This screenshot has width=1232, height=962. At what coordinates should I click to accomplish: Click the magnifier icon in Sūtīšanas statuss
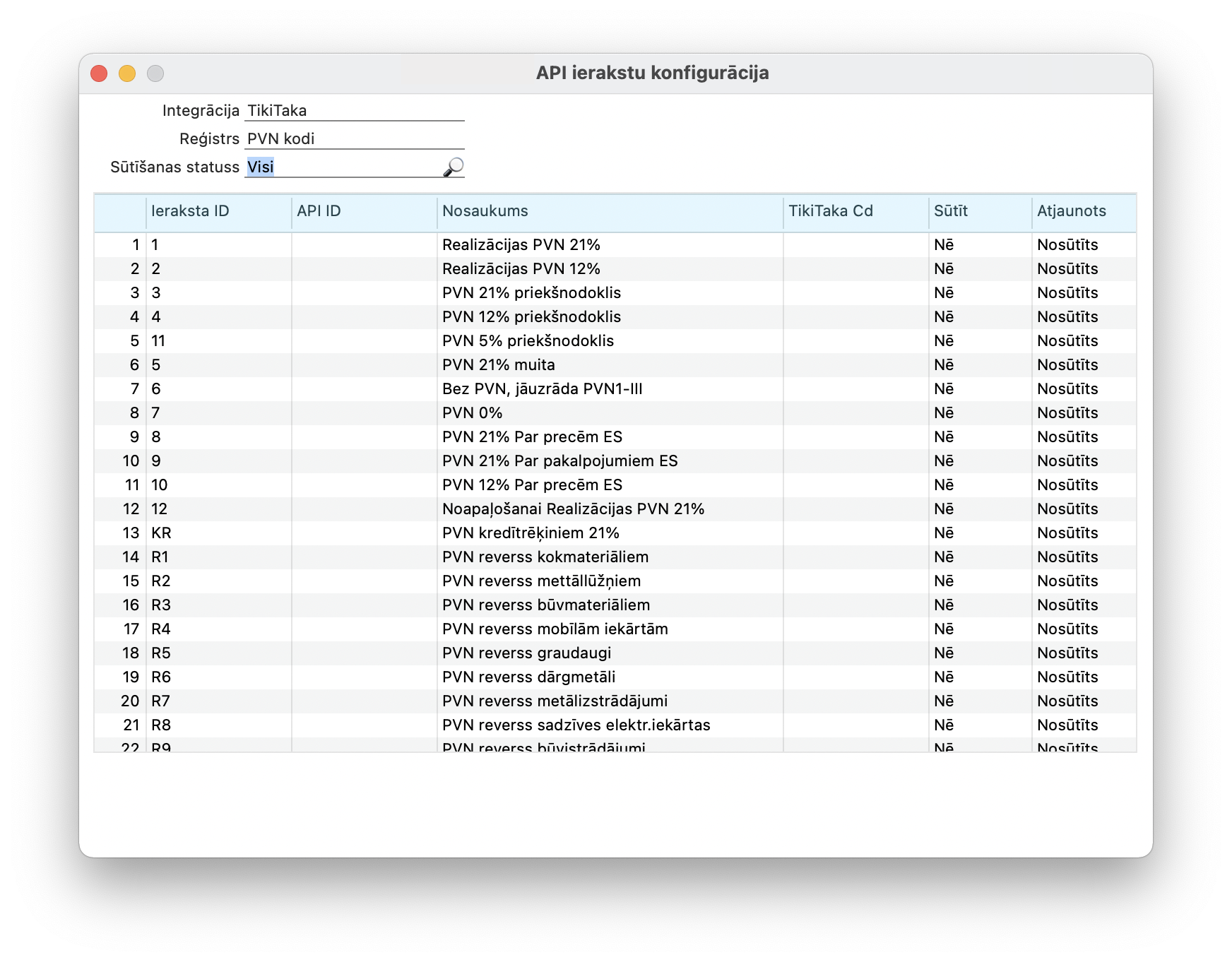[453, 167]
